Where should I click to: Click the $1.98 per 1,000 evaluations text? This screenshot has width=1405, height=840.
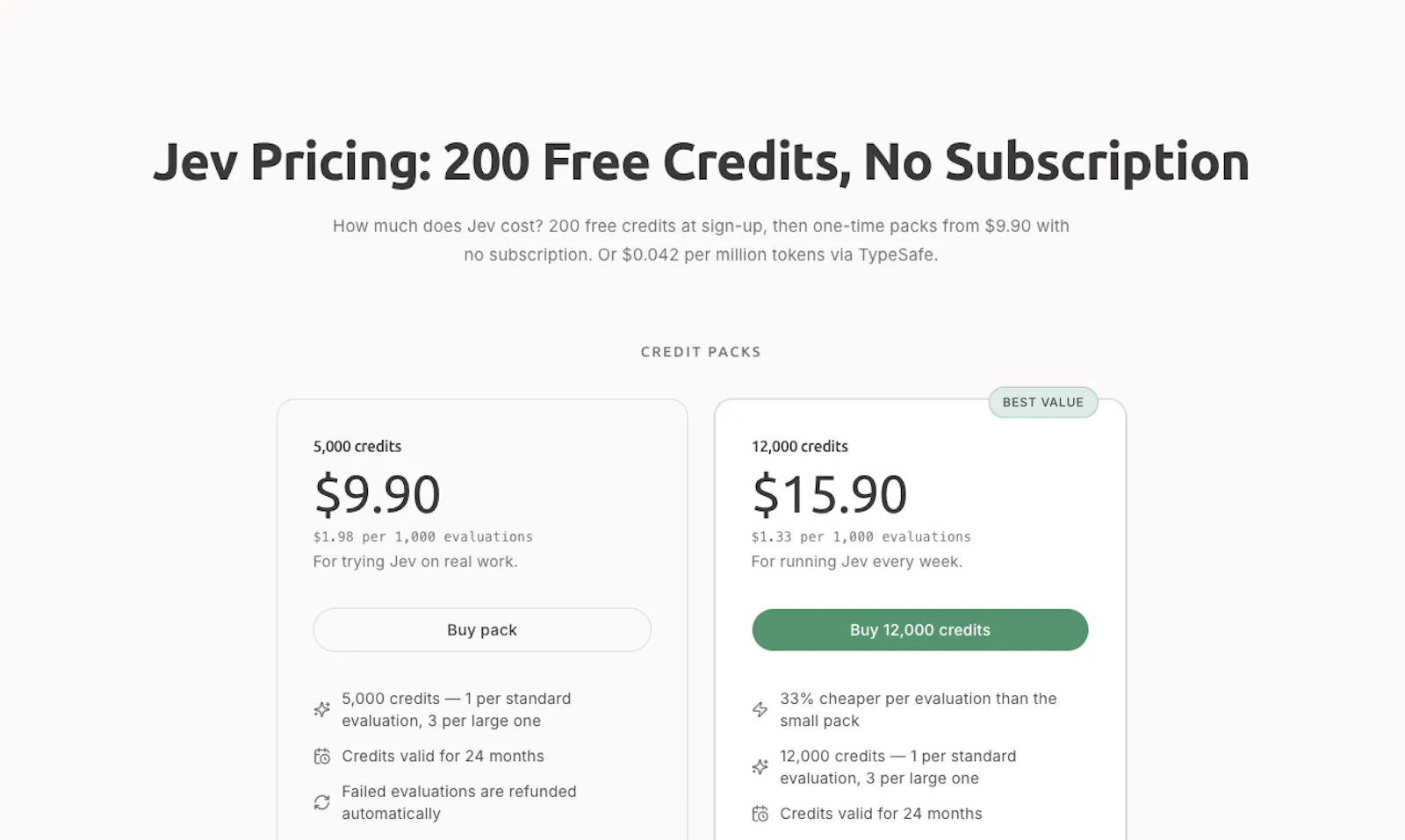click(x=423, y=536)
